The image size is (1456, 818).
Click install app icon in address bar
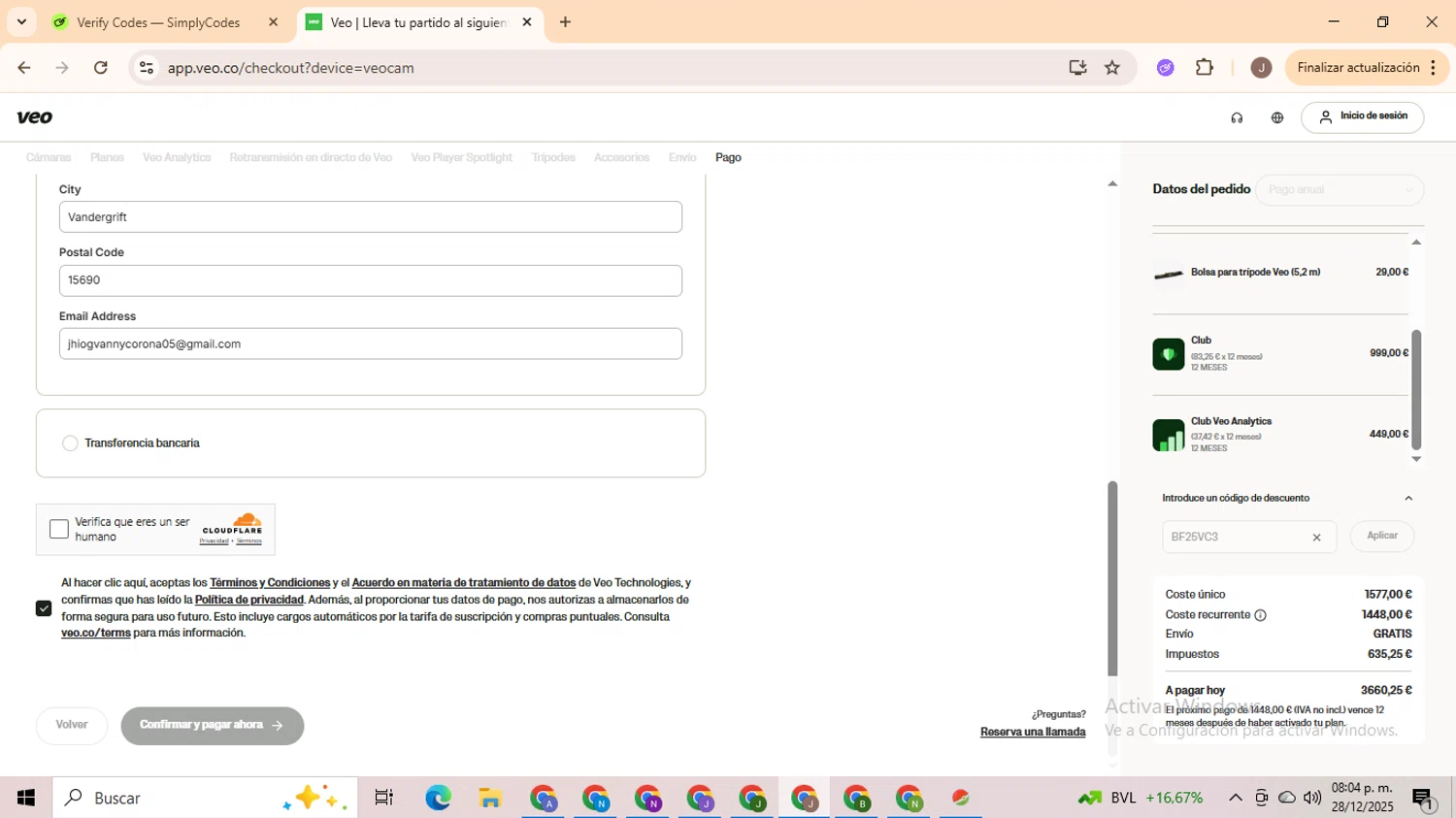[x=1077, y=68]
